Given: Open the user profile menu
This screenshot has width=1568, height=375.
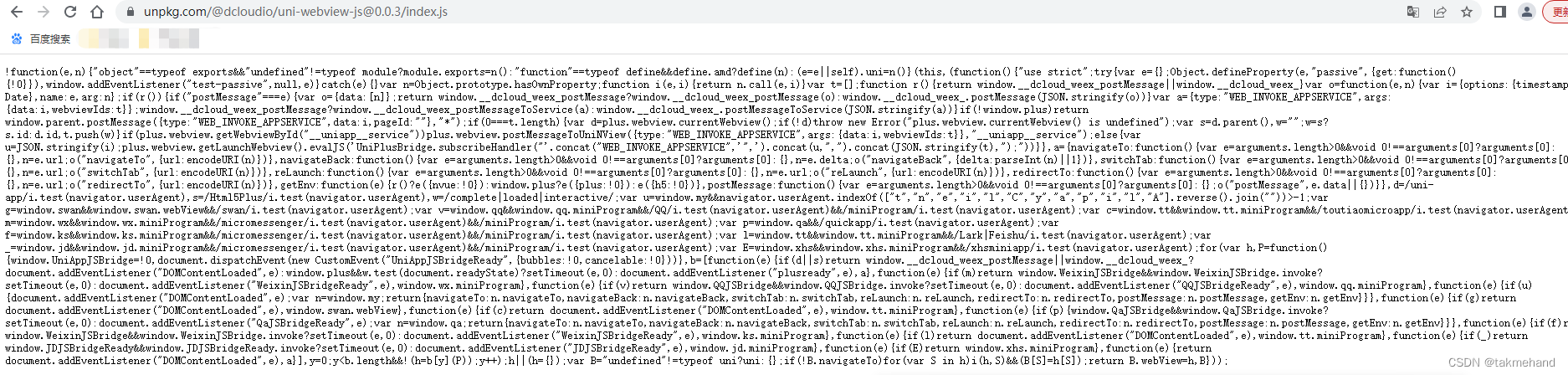Looking at the screenshot, I should pyautogui.click(x=1527, y=12).
